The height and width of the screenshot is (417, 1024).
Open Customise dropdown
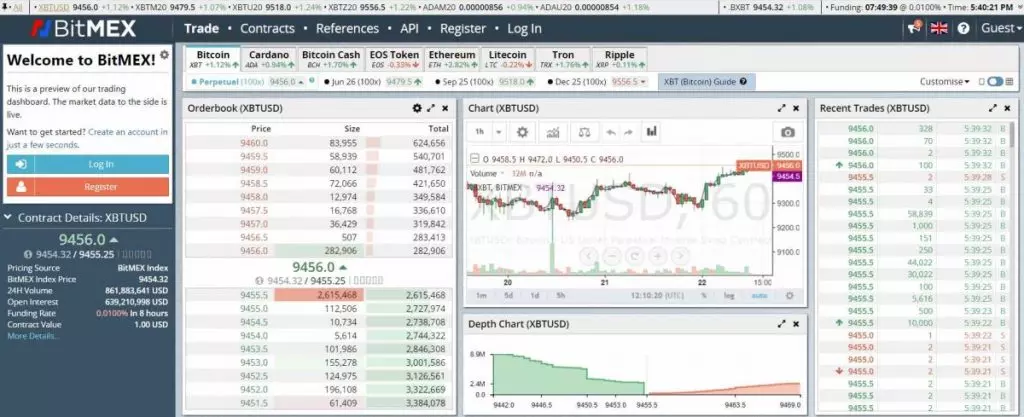click(944, 82)
